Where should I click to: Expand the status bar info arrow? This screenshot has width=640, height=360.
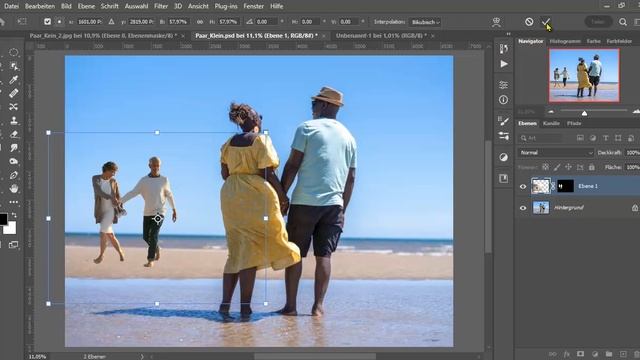[142, 356]
